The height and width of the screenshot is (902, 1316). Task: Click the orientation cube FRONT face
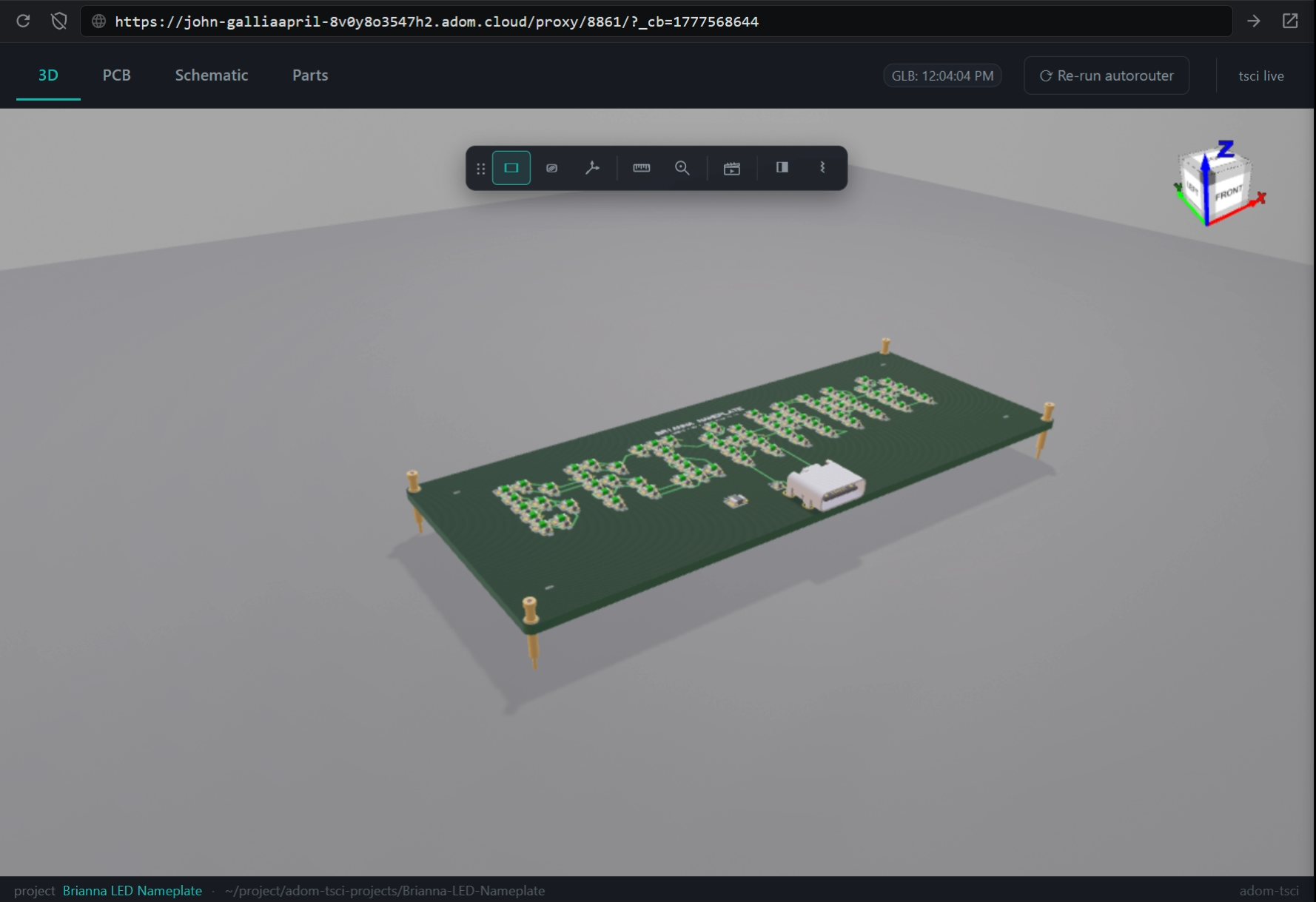1229,194
